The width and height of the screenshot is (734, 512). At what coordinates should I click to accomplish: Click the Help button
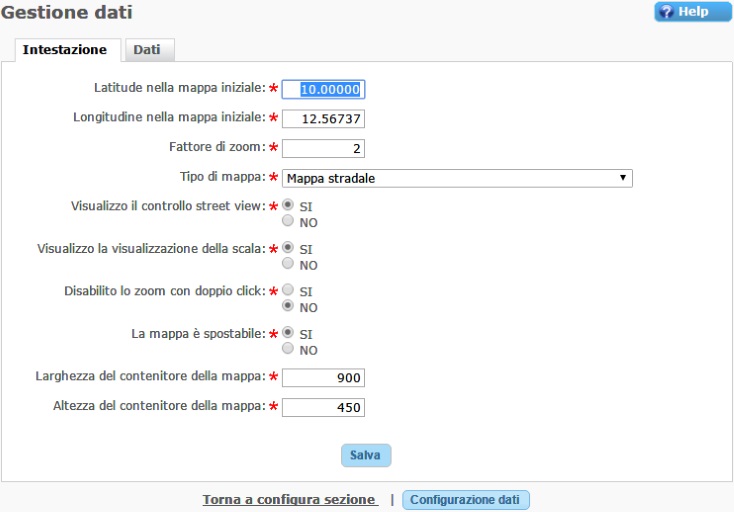[693, 12]
